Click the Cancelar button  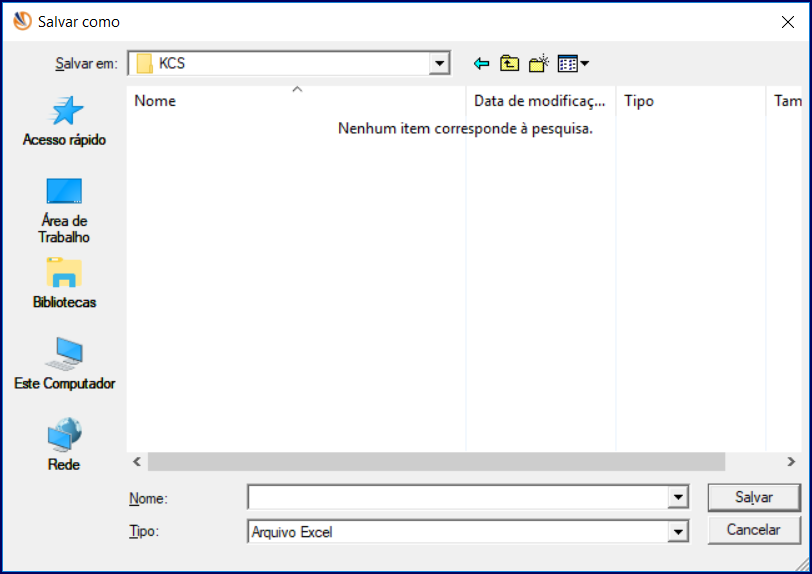[754, 530]
